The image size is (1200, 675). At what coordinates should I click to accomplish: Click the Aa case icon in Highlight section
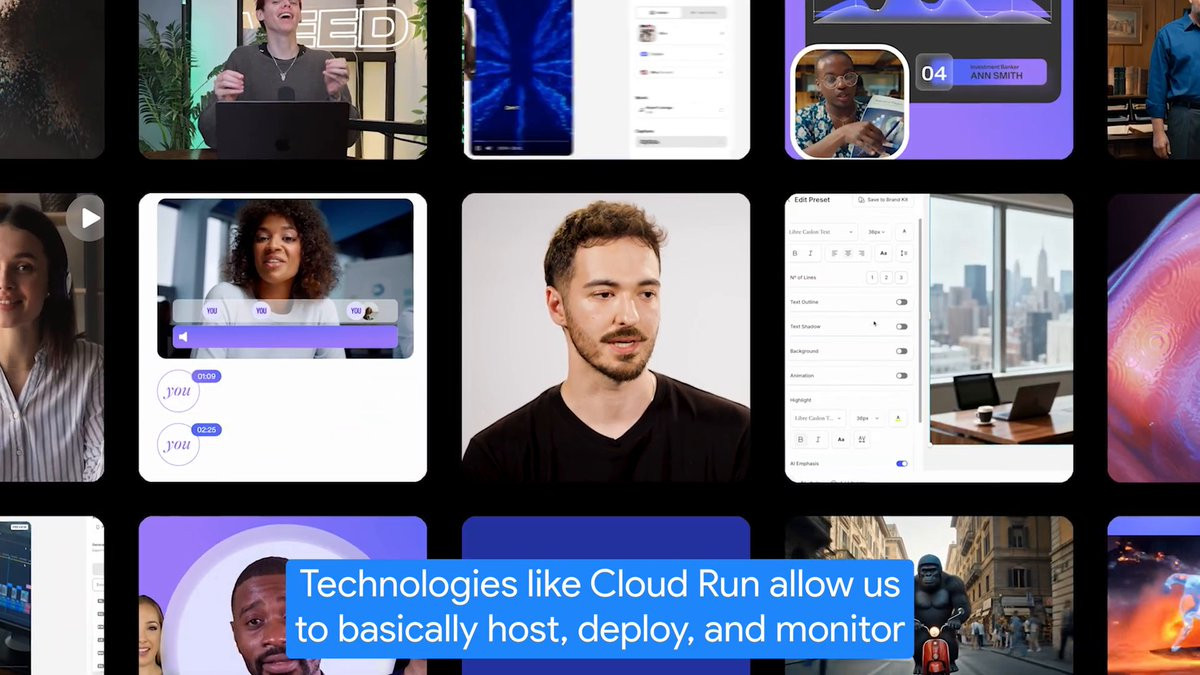click(841, 439)
